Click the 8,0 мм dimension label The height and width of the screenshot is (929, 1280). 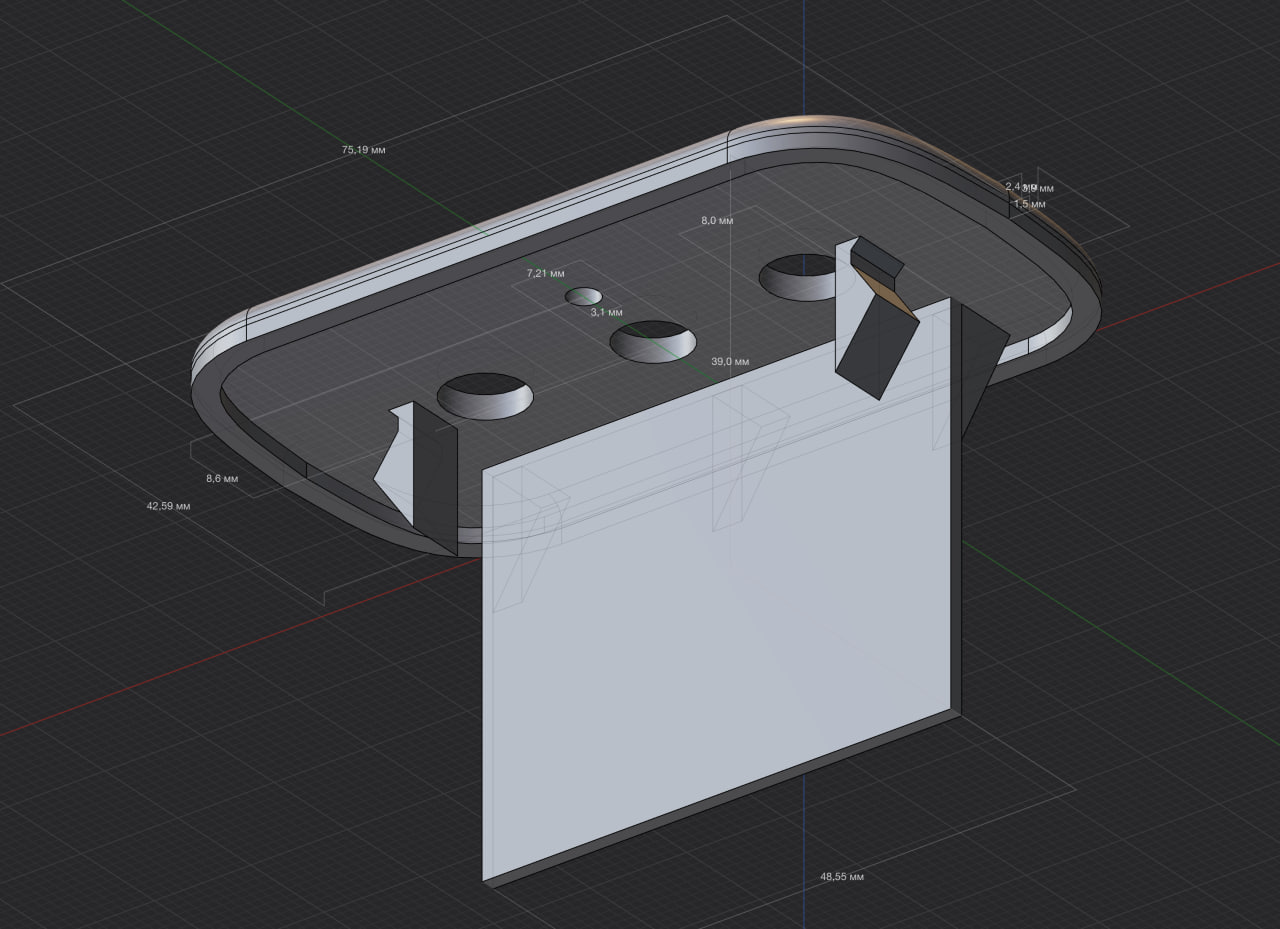click(717, 221)
